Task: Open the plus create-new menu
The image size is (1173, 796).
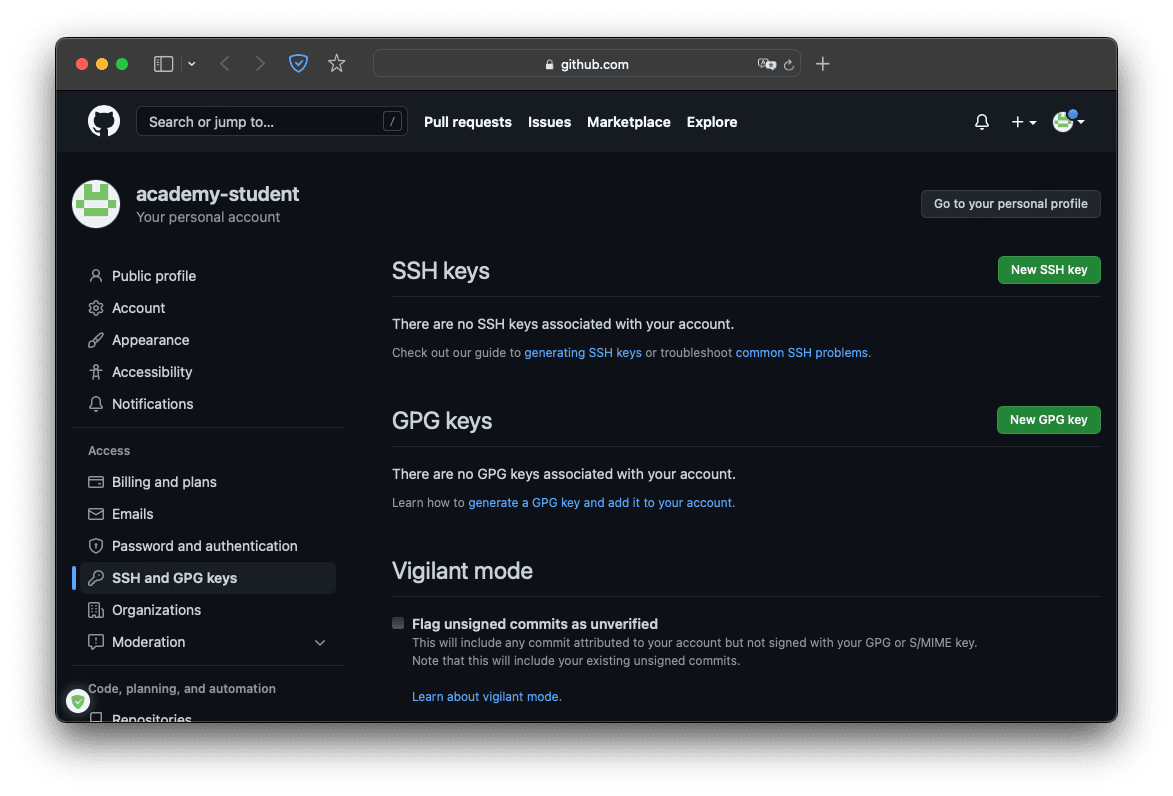Action: click(x=1023, y=122)
